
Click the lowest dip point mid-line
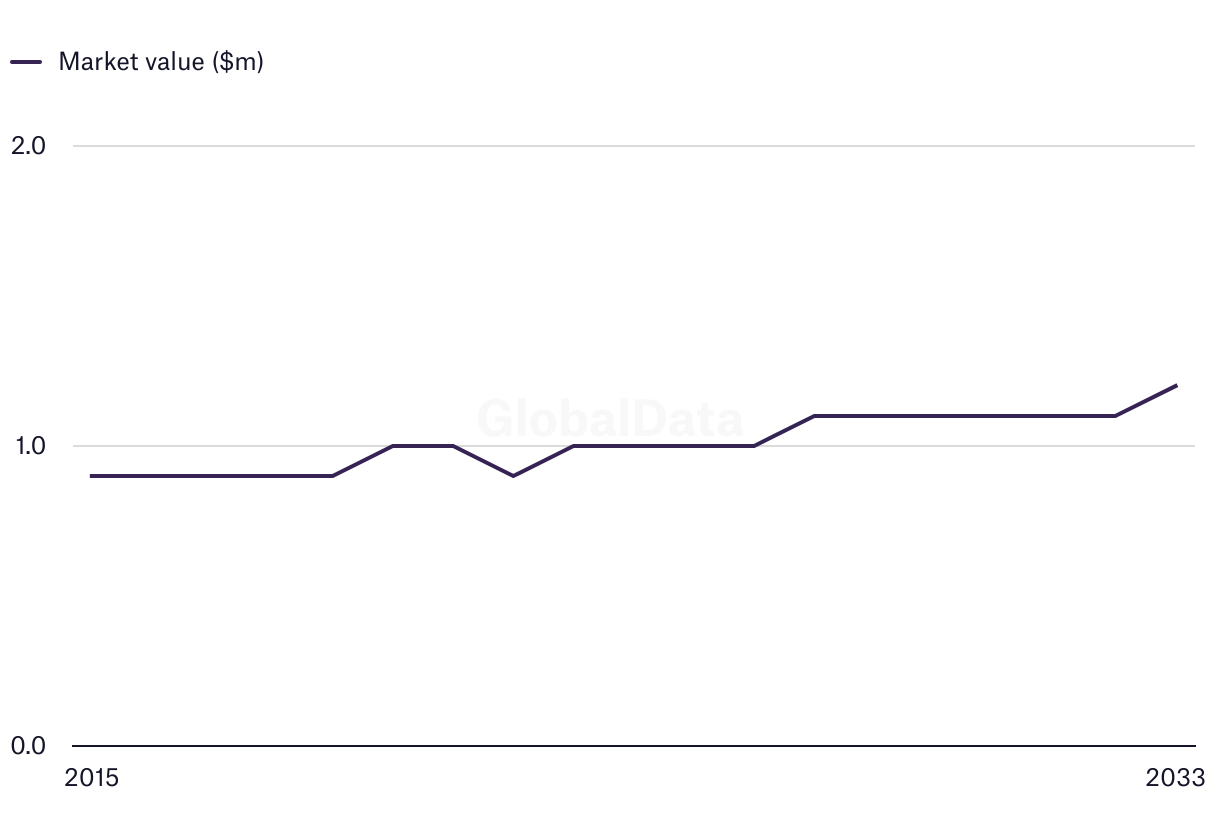pos(513,476)
